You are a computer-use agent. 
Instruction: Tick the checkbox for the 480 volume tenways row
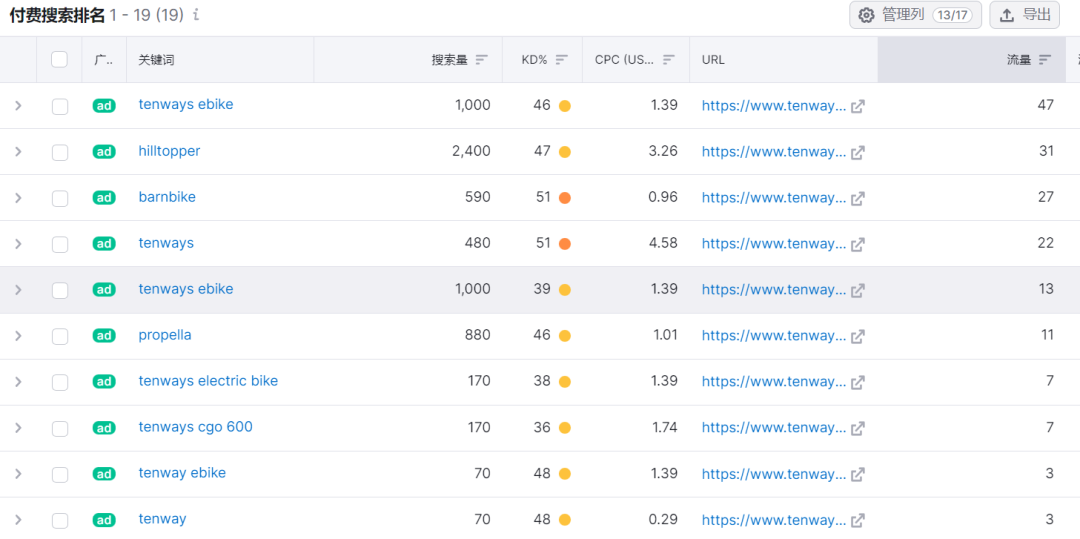[60, 244]
